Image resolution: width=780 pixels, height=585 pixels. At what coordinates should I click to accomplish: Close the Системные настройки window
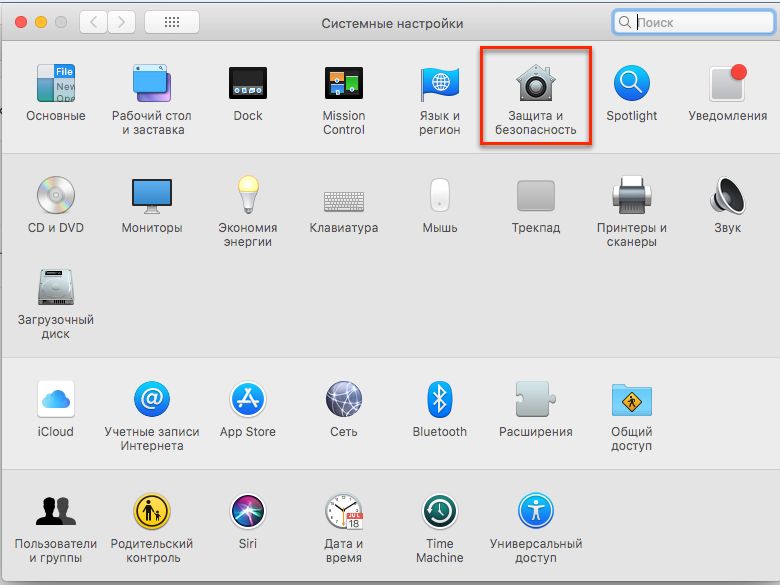[x=21, y=22]
